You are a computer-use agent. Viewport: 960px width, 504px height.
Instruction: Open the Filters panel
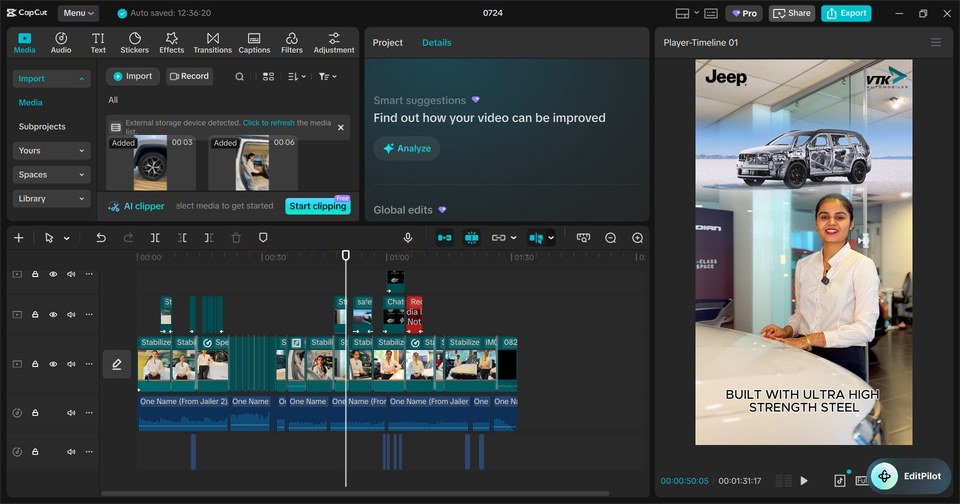(291, 43)
